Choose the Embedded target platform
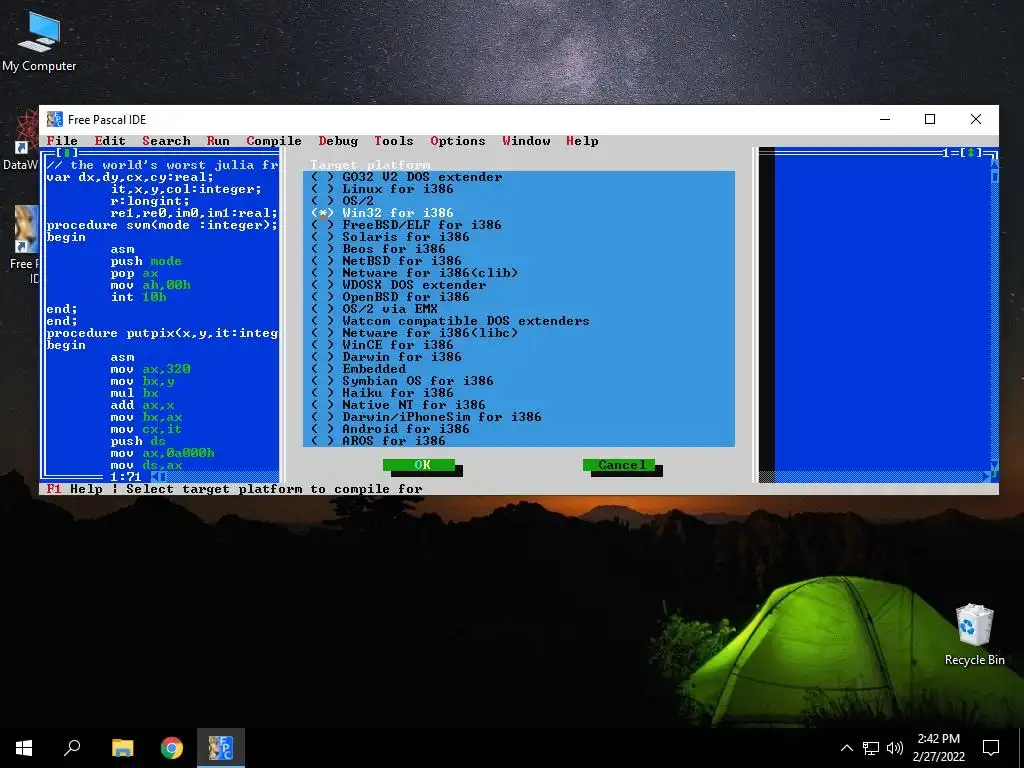 359,369
